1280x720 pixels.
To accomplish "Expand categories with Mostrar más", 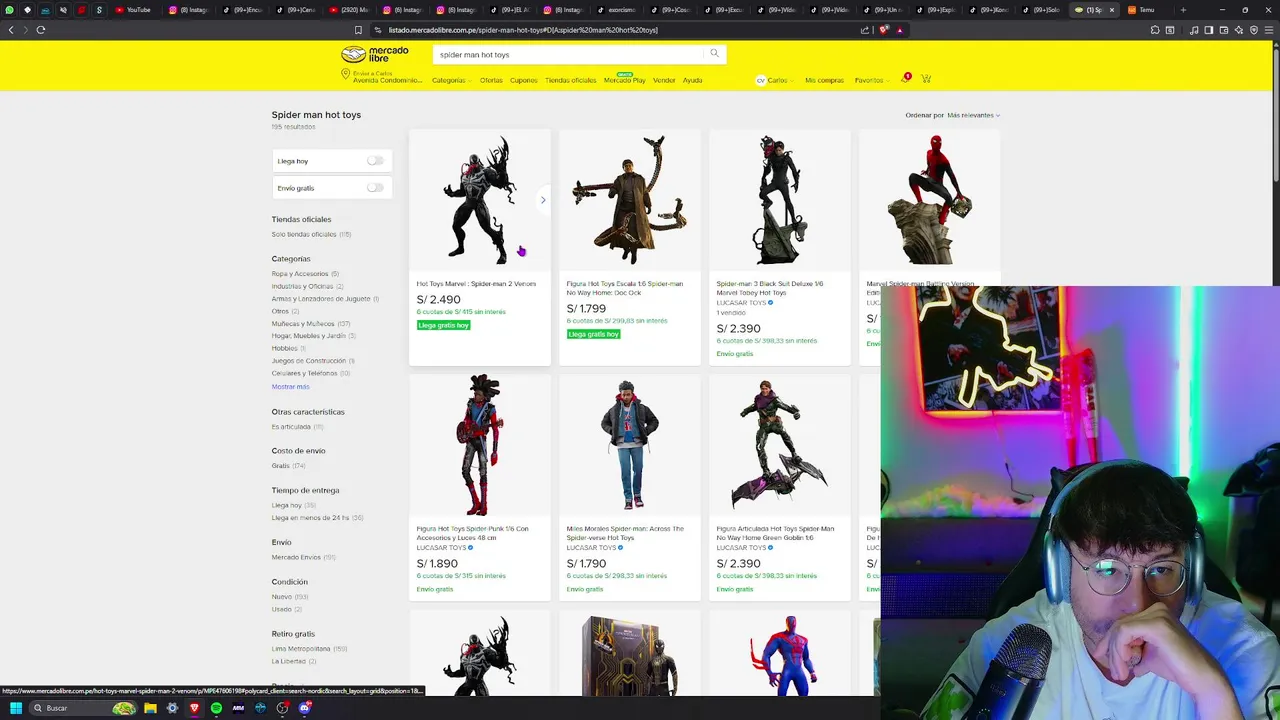I will point(290,386).
